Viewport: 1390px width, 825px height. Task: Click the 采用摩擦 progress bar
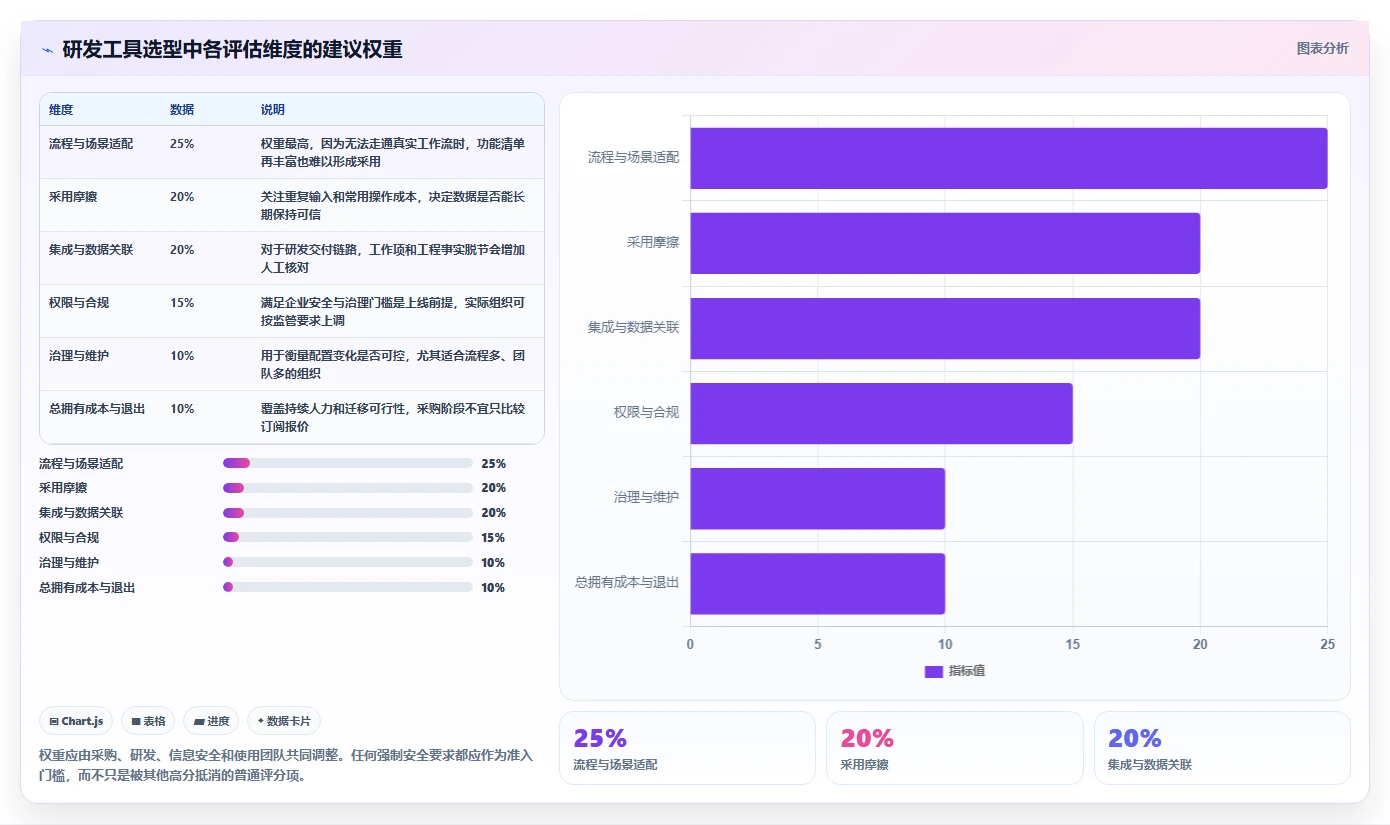(x=348, y=488)
